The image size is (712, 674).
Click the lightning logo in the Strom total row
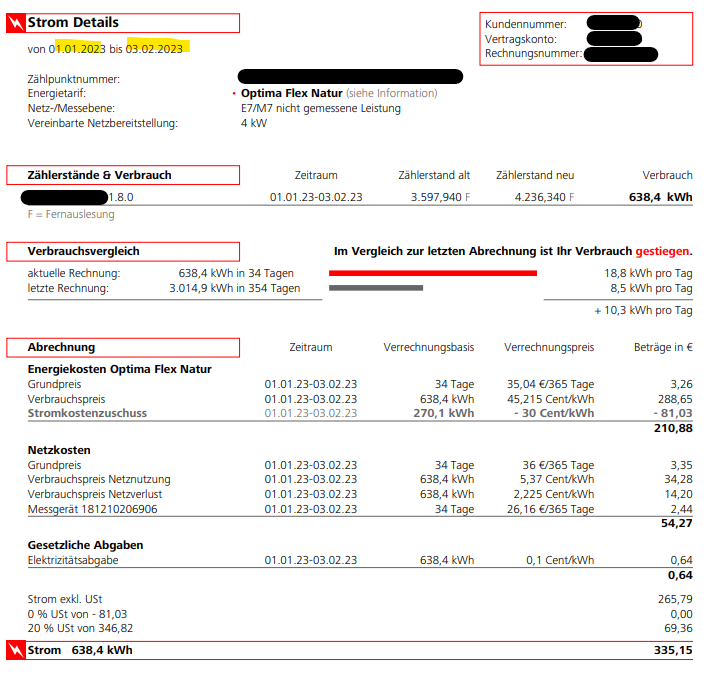[x=15, y=650]
